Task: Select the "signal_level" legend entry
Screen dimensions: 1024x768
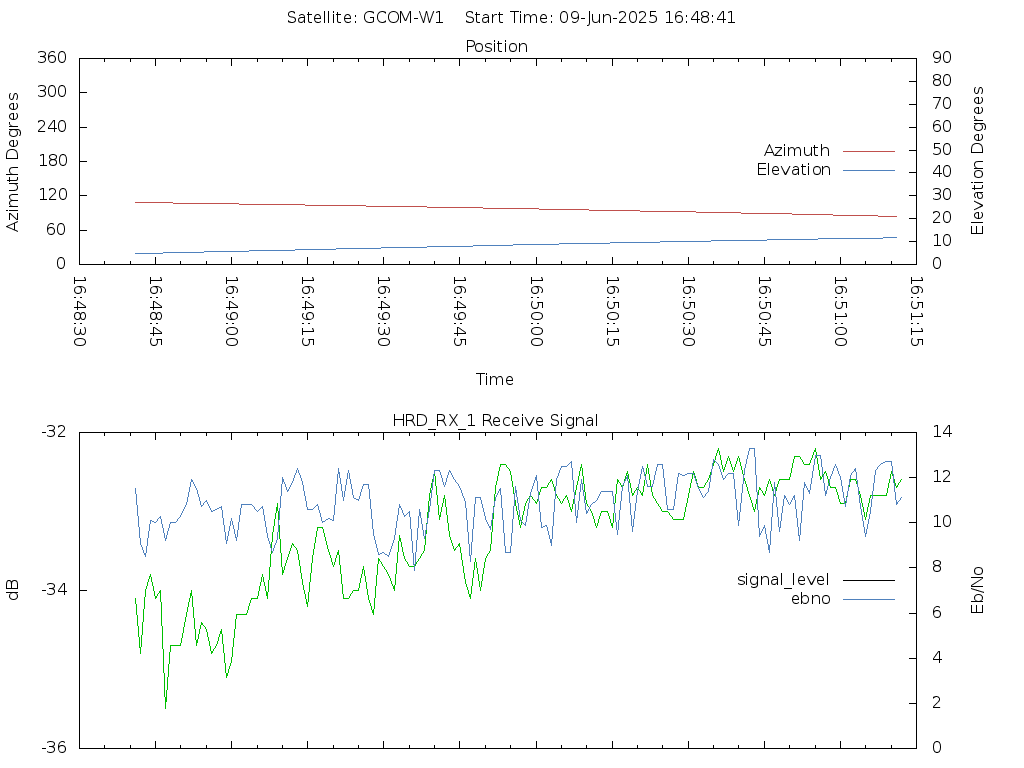Action: [783, 580]
